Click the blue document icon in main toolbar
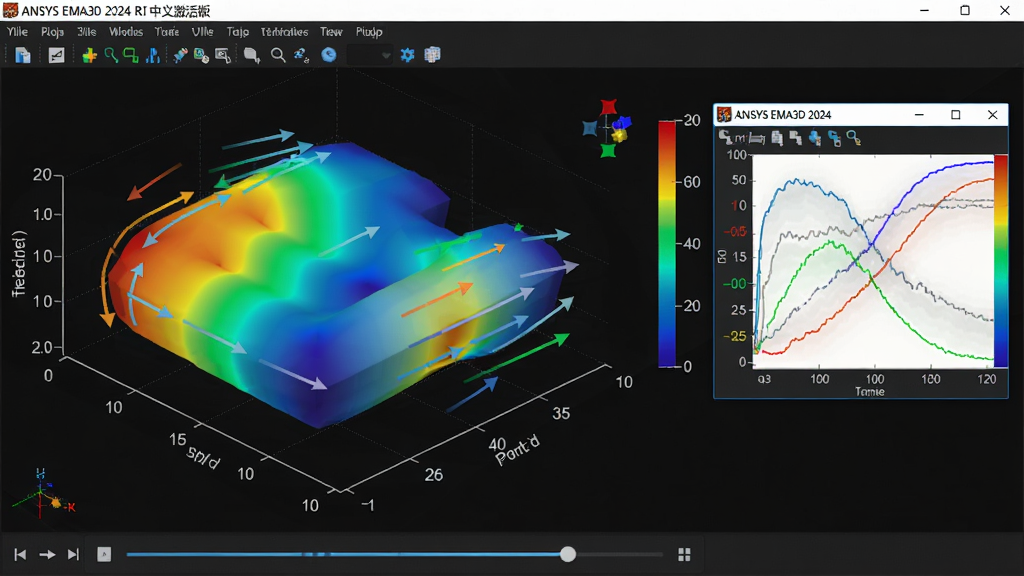The width and height of the screenshot is (1024, 576). click(23, 56)
